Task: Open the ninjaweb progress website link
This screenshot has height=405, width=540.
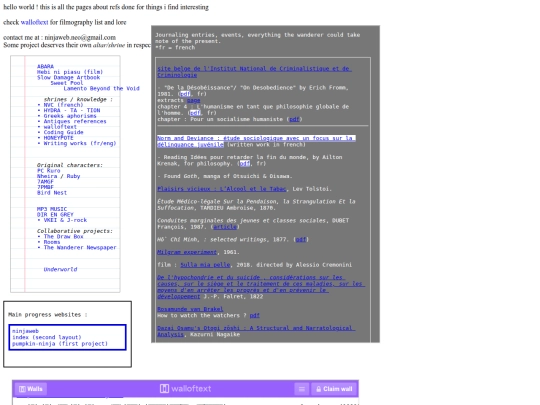Action: point(25,331)
